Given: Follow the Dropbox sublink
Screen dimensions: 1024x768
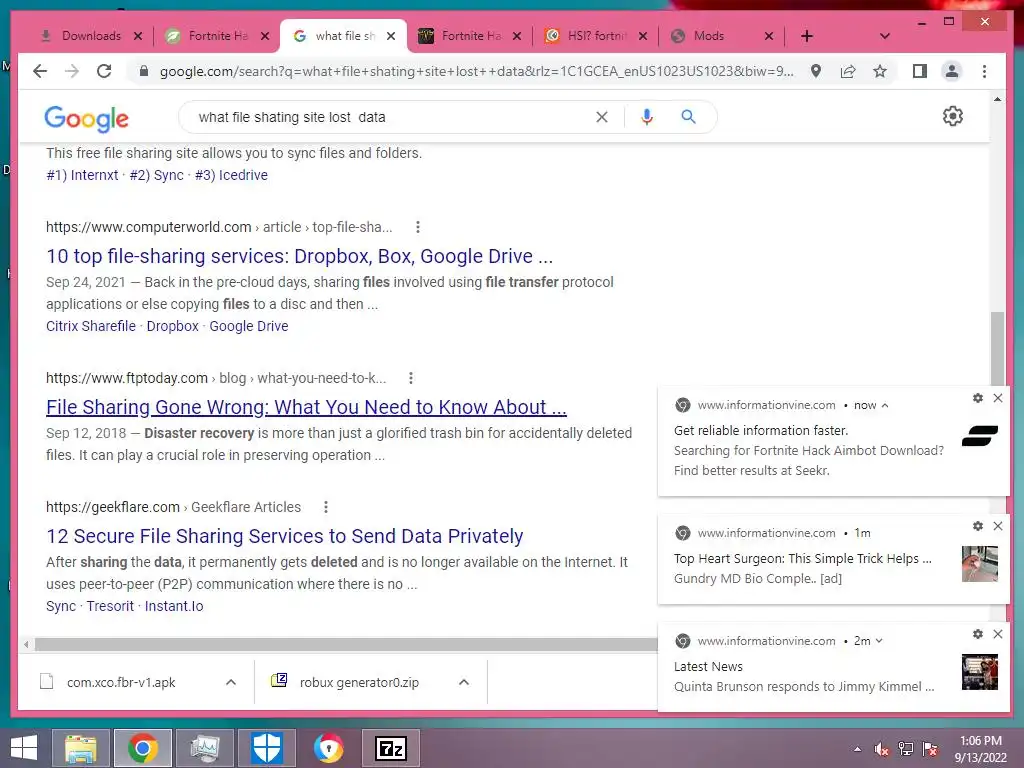Looking at the screenshot, I should (172, 326).
